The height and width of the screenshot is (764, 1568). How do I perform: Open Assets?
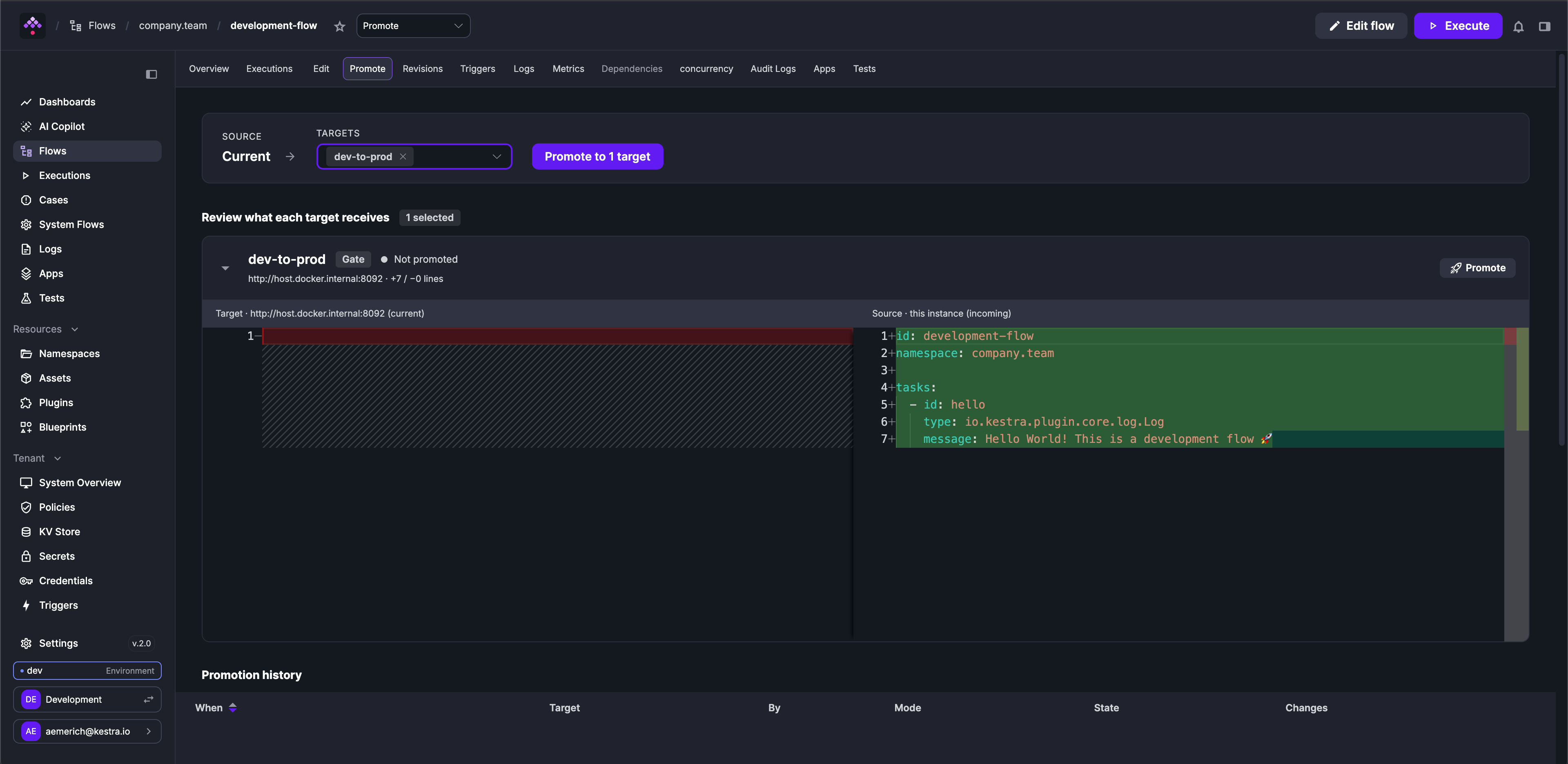coord(87,378)
